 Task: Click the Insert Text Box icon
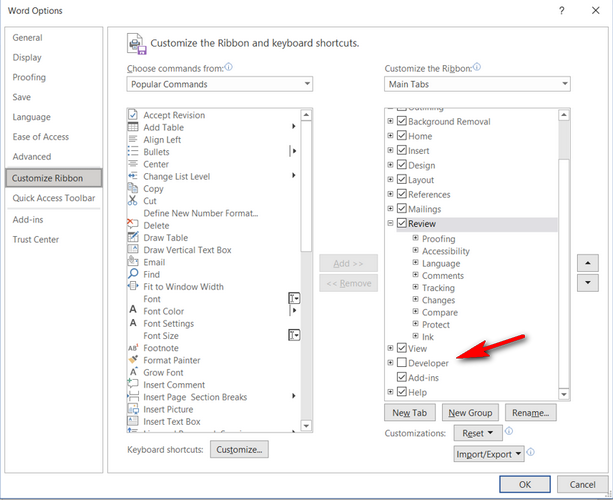tap(133, 421)
